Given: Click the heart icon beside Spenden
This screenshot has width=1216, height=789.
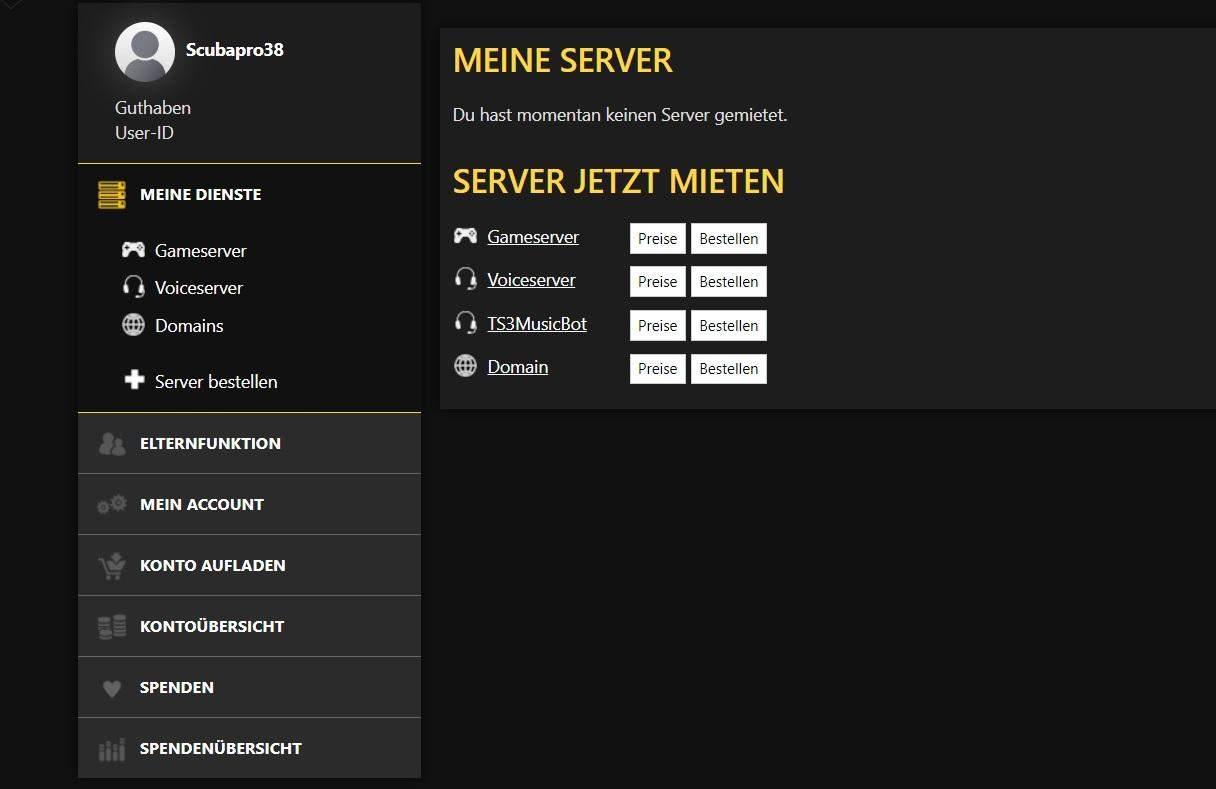Looking at the screenshot, I should pyautogui.click(x=112, y=688).
